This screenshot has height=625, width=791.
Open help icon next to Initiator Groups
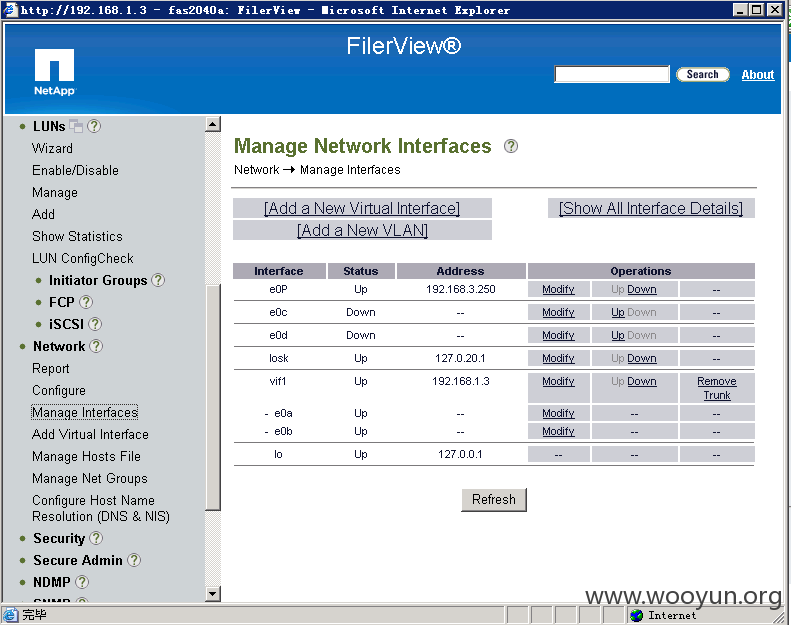point(158,280)
